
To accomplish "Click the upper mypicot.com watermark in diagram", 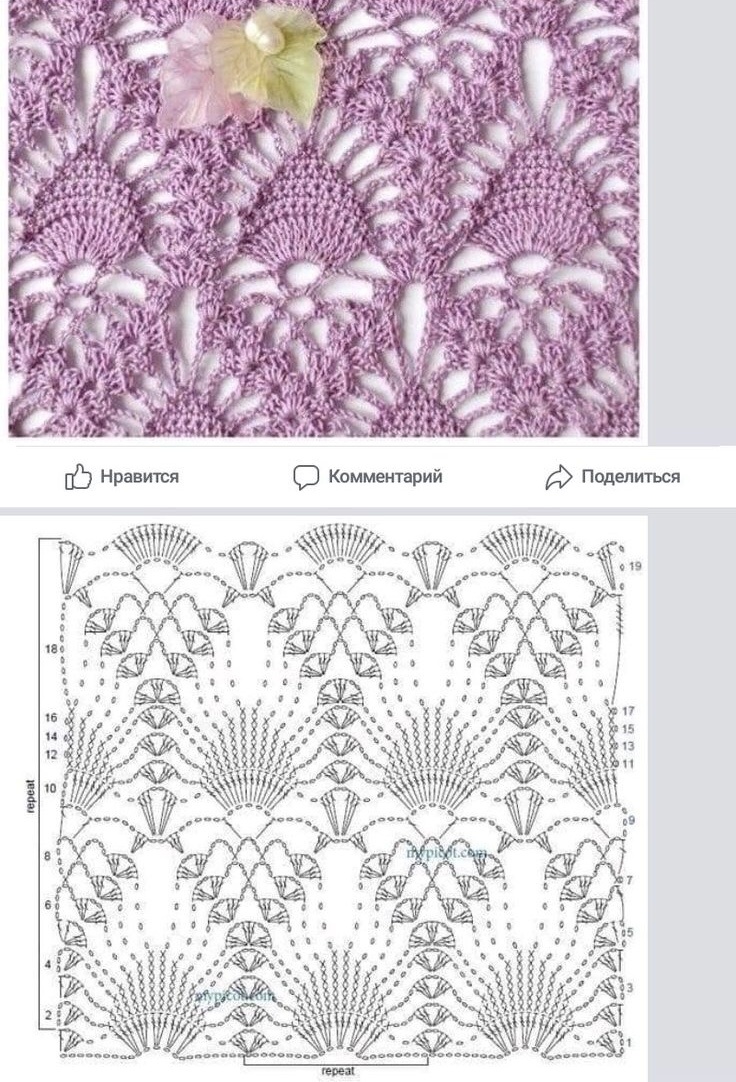I will 447,853.
